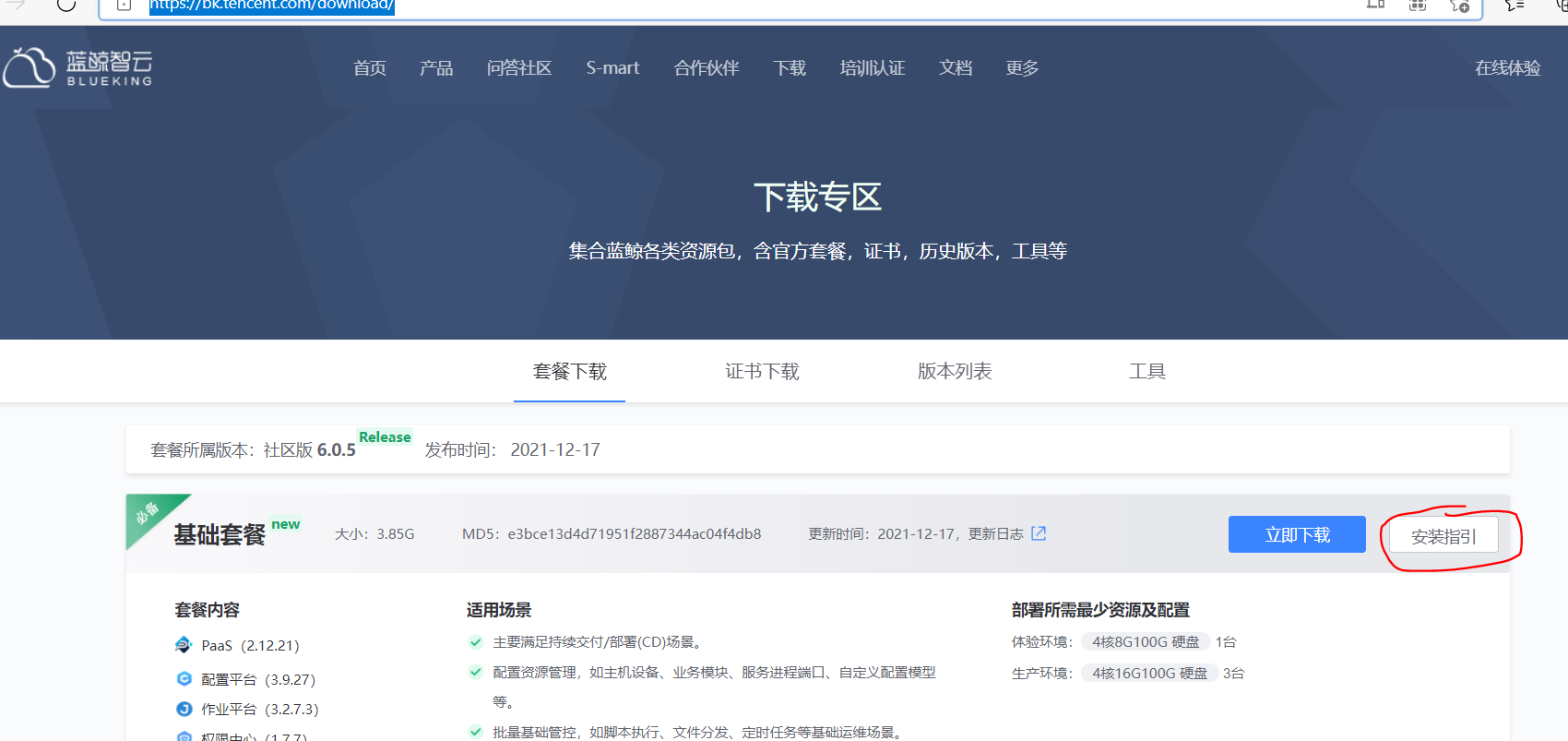The image size is (1568, 741).
Task: Open the external link icon beside 更新日志
Action: tap(1039, 533)
